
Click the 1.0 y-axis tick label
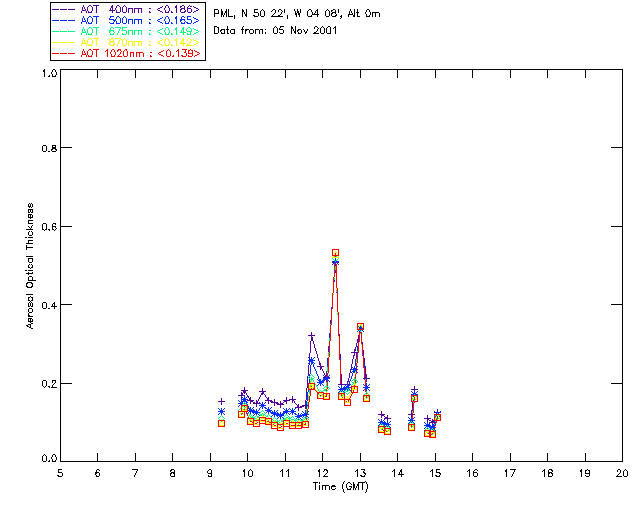coord(49,73)
